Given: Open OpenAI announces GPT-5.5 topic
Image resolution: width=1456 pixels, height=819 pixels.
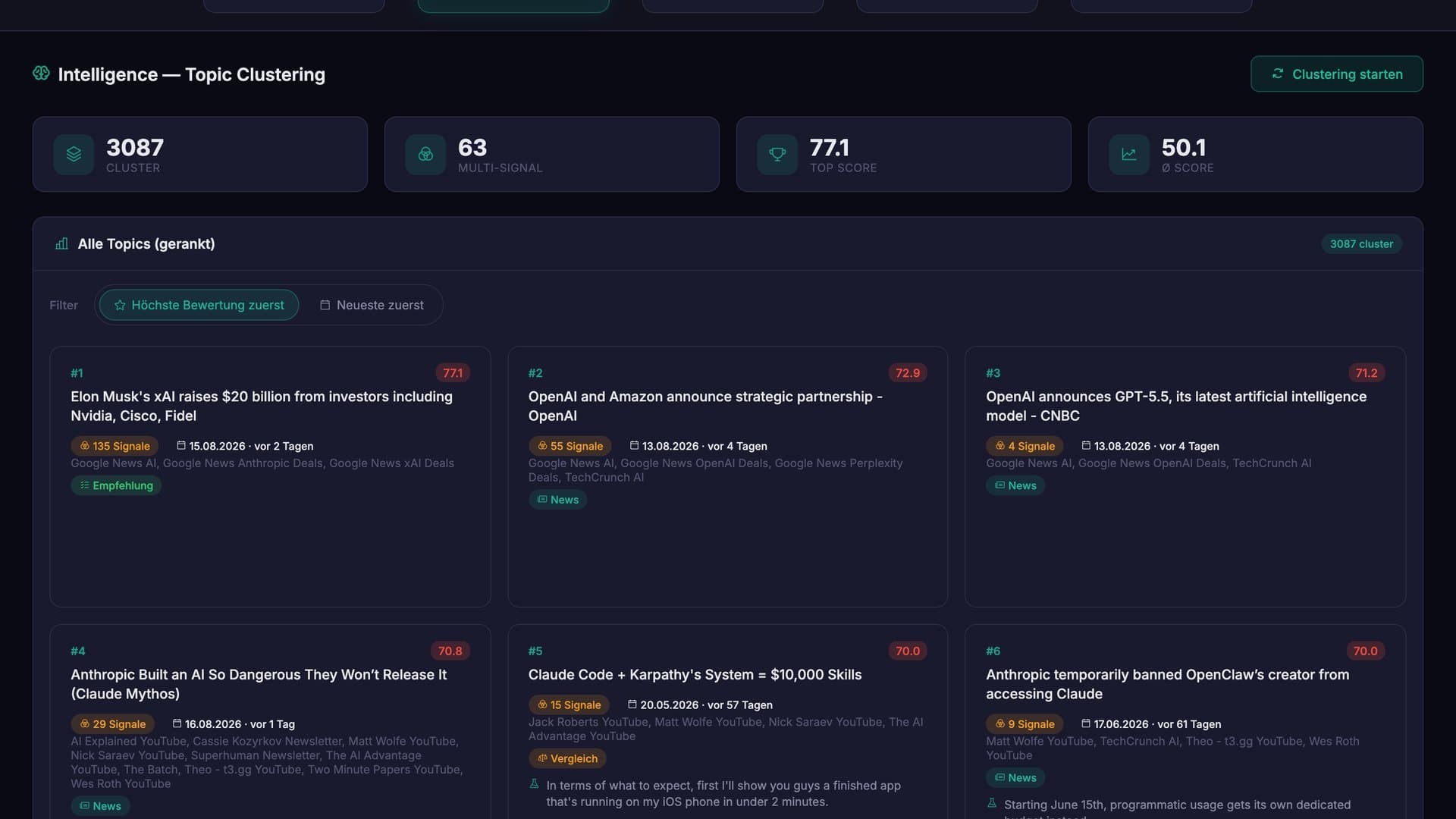Looking at the screenshot, I should (1176, 406).
